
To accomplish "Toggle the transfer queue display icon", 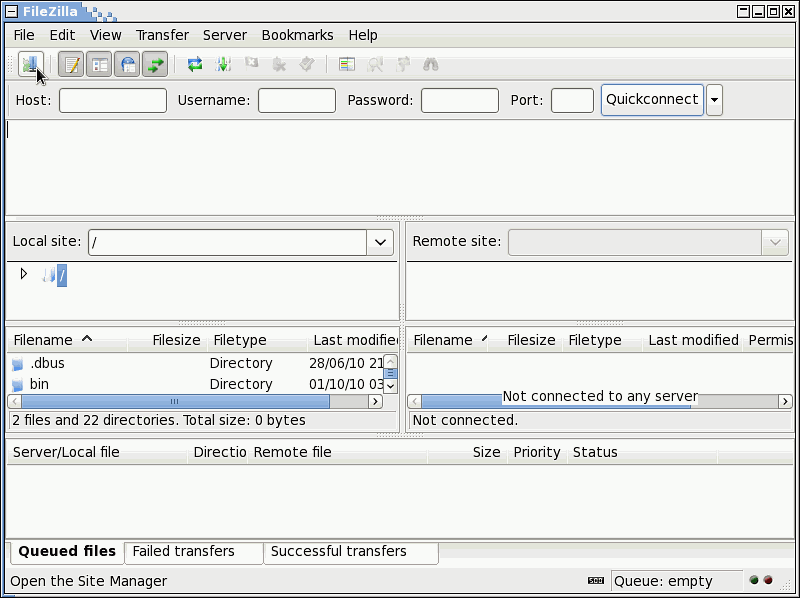I will click(x=155, y=64).
